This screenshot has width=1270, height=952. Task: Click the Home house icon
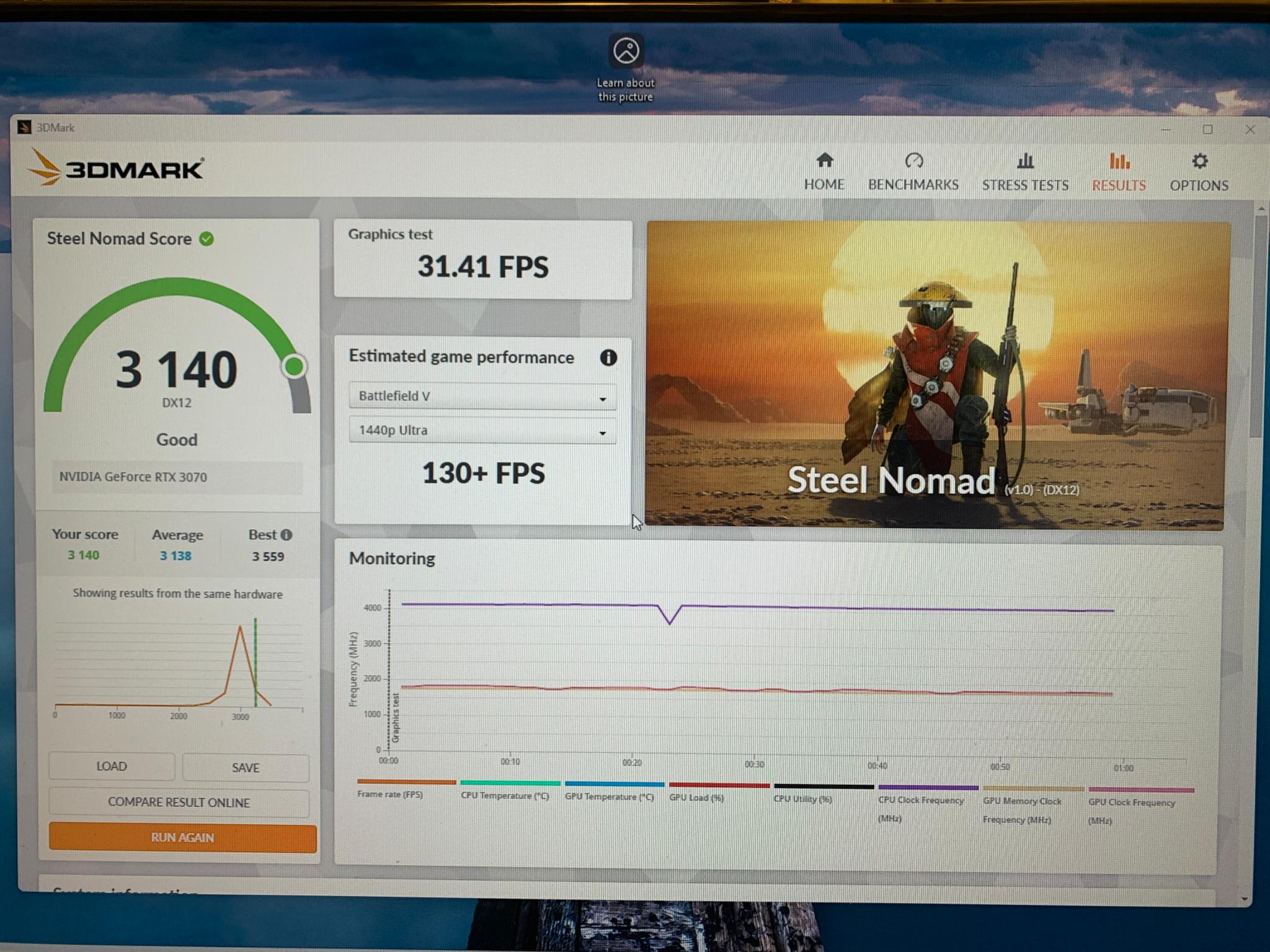824,161
